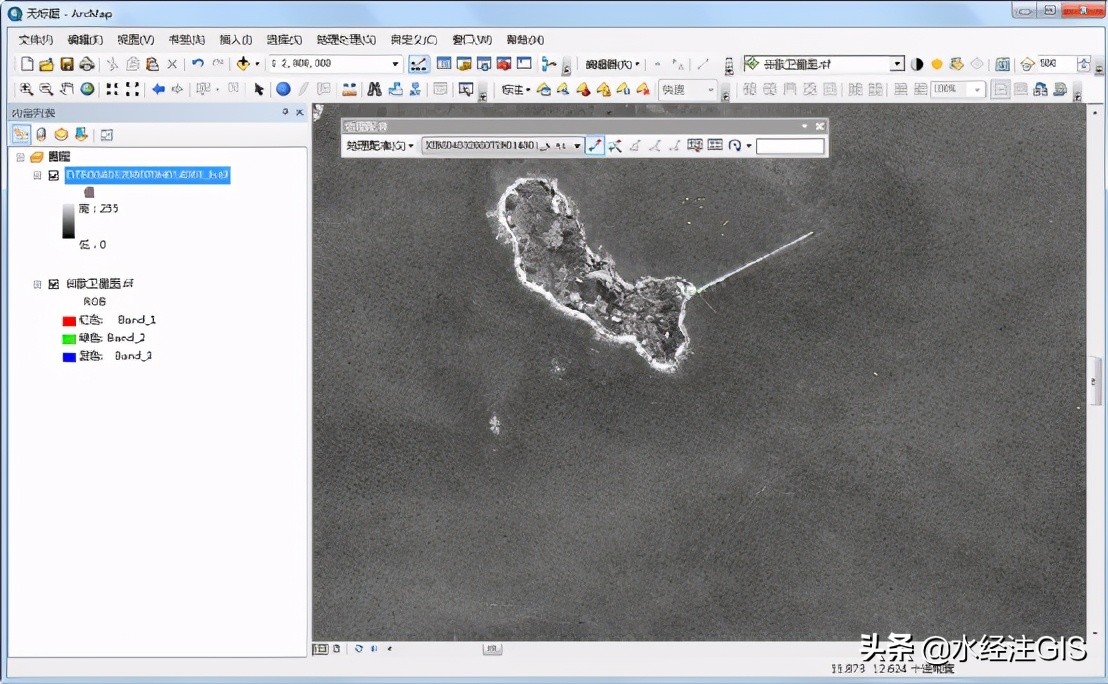Image resolution: width=1108 pixels, height=684 pixels.
Task: Click the Undo arrow icon
Action: 198,64
